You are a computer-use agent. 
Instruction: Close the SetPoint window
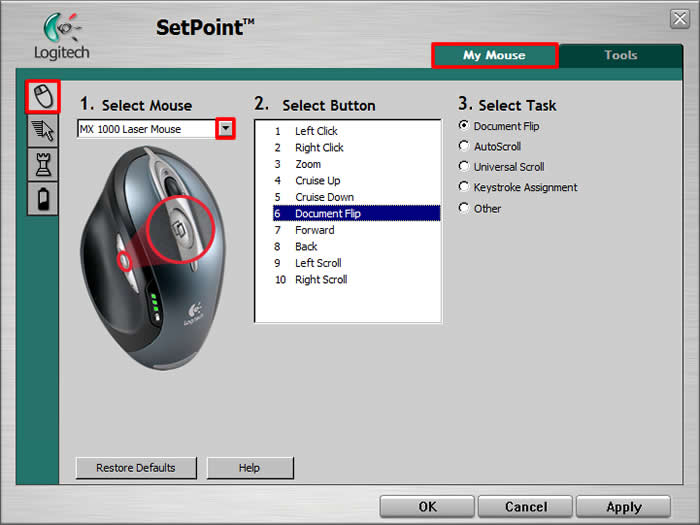coord(679,19)
